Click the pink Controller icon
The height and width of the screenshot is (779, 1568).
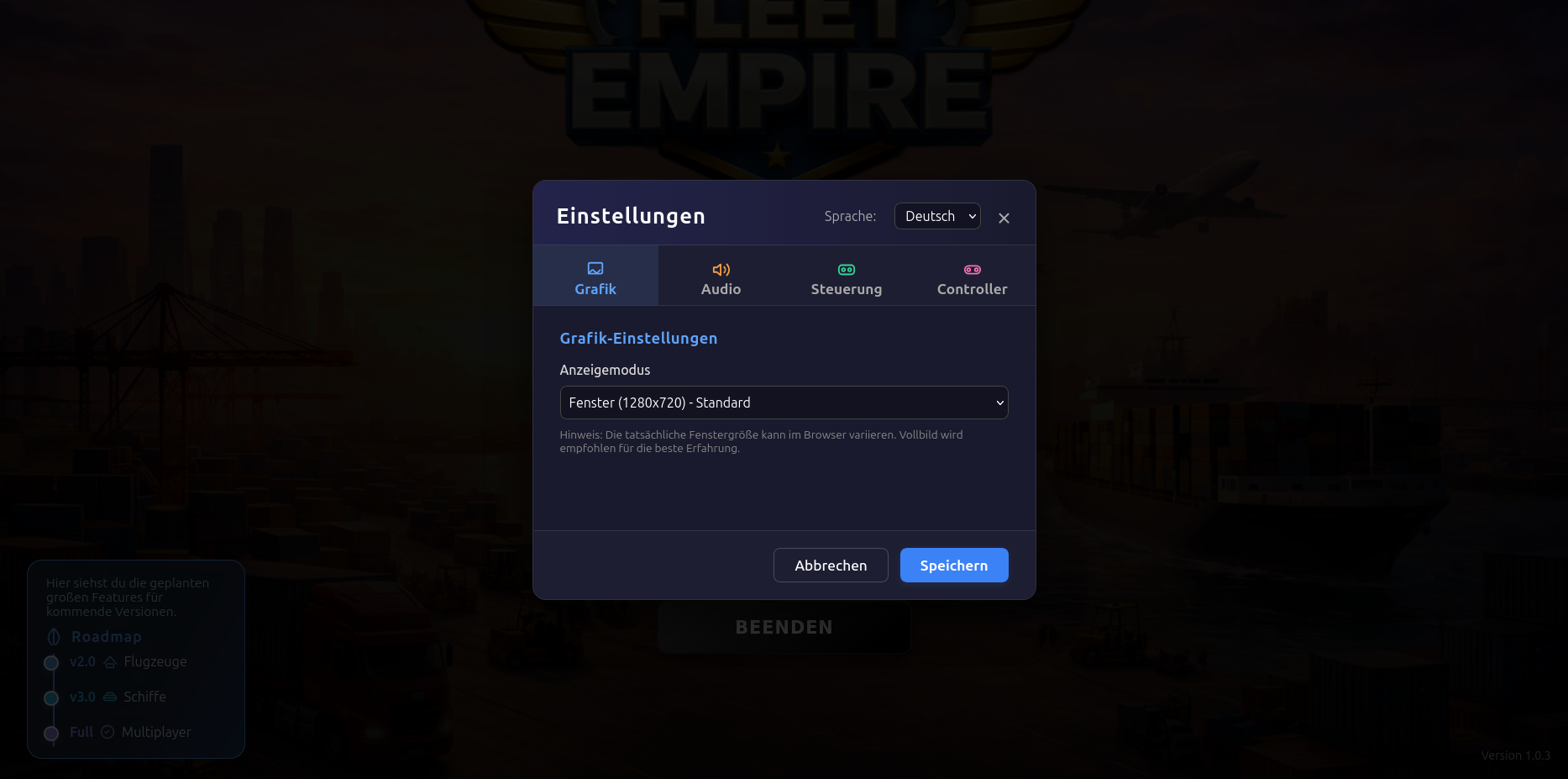pos(973,270)
